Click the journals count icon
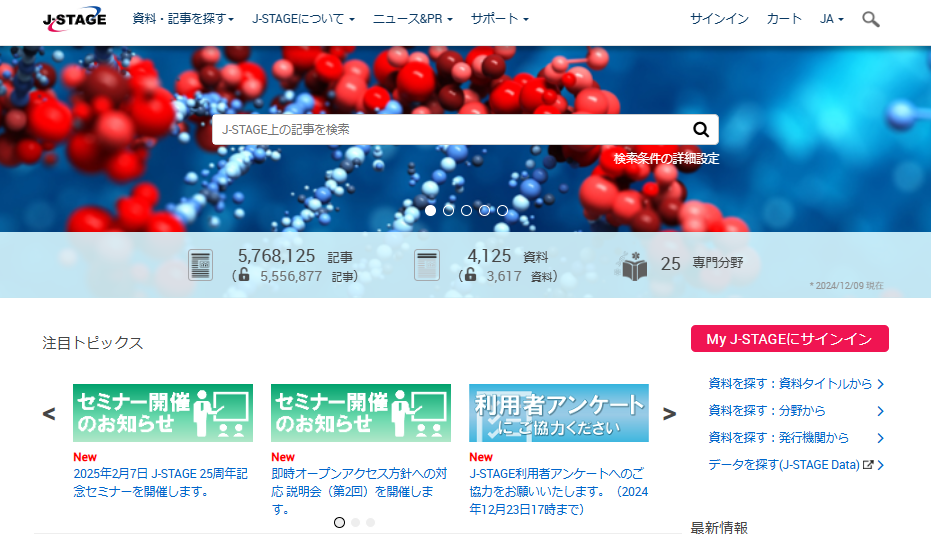 [427, 266]
